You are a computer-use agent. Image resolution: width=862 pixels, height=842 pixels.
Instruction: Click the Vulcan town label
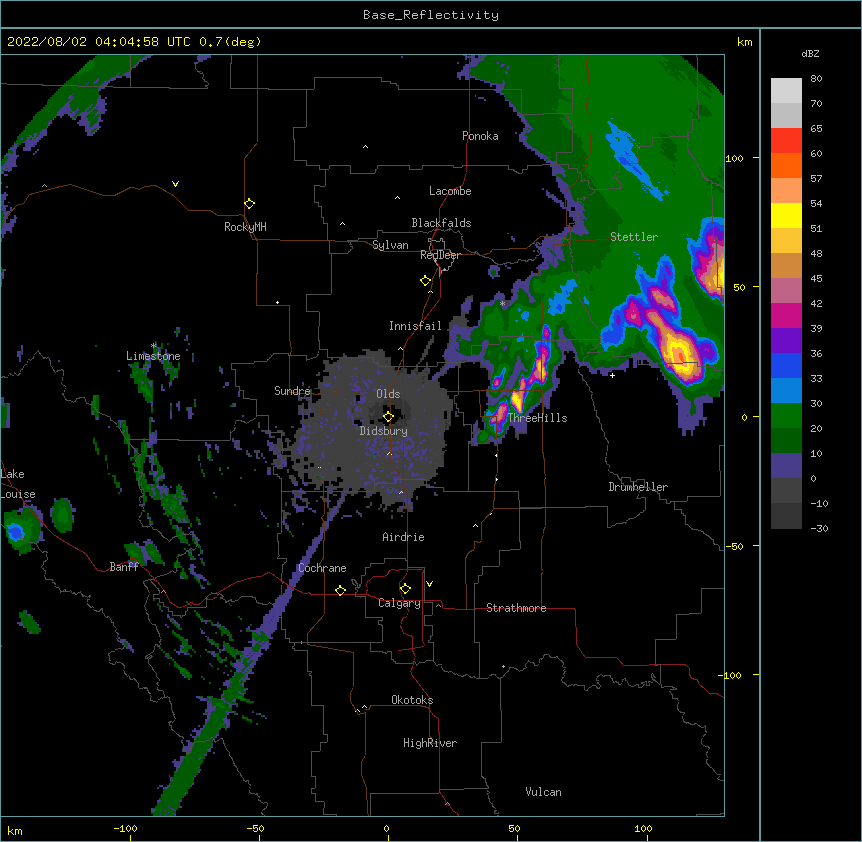click(543, 792)
